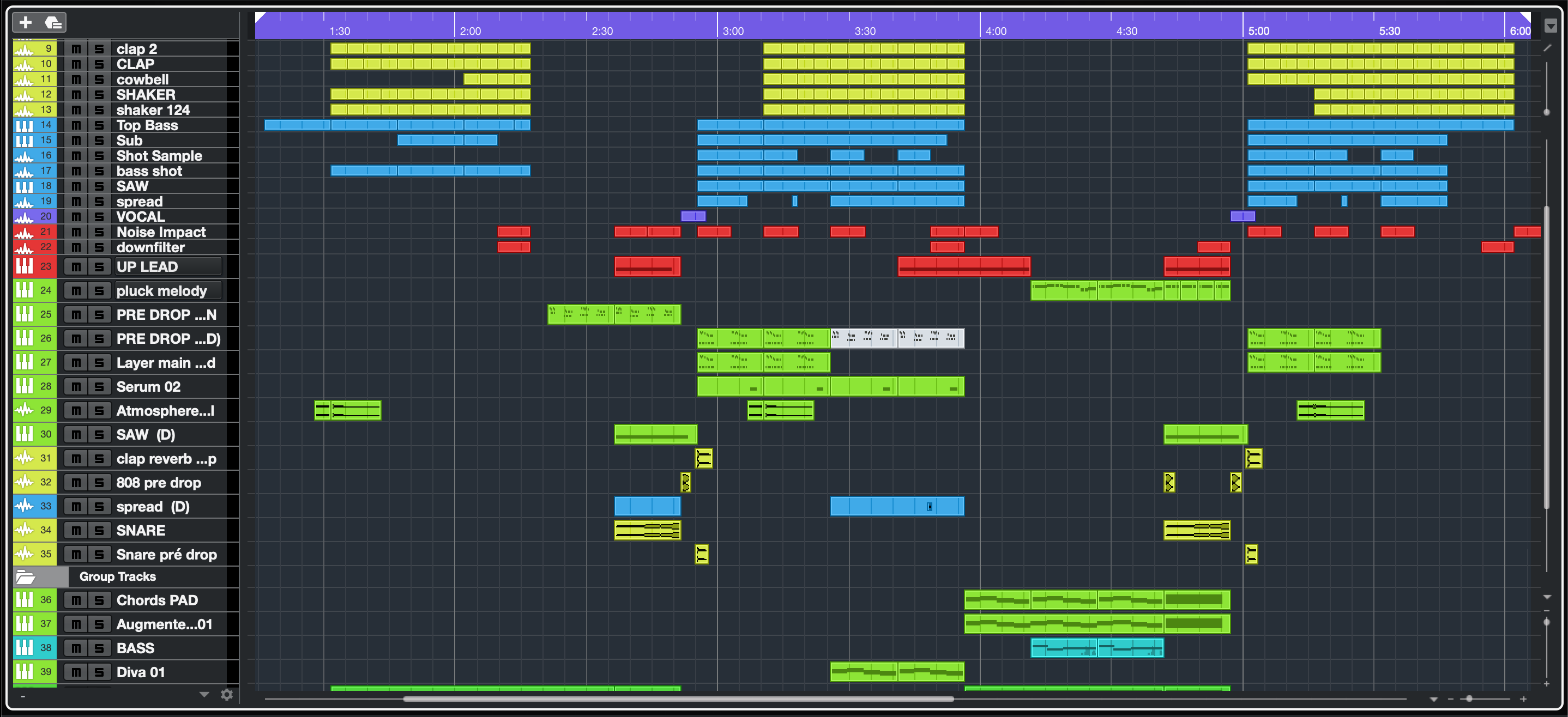Click the pencil icon at top right
The width and height of the screenshot is (1568, 717).
tap(1547, 48)
